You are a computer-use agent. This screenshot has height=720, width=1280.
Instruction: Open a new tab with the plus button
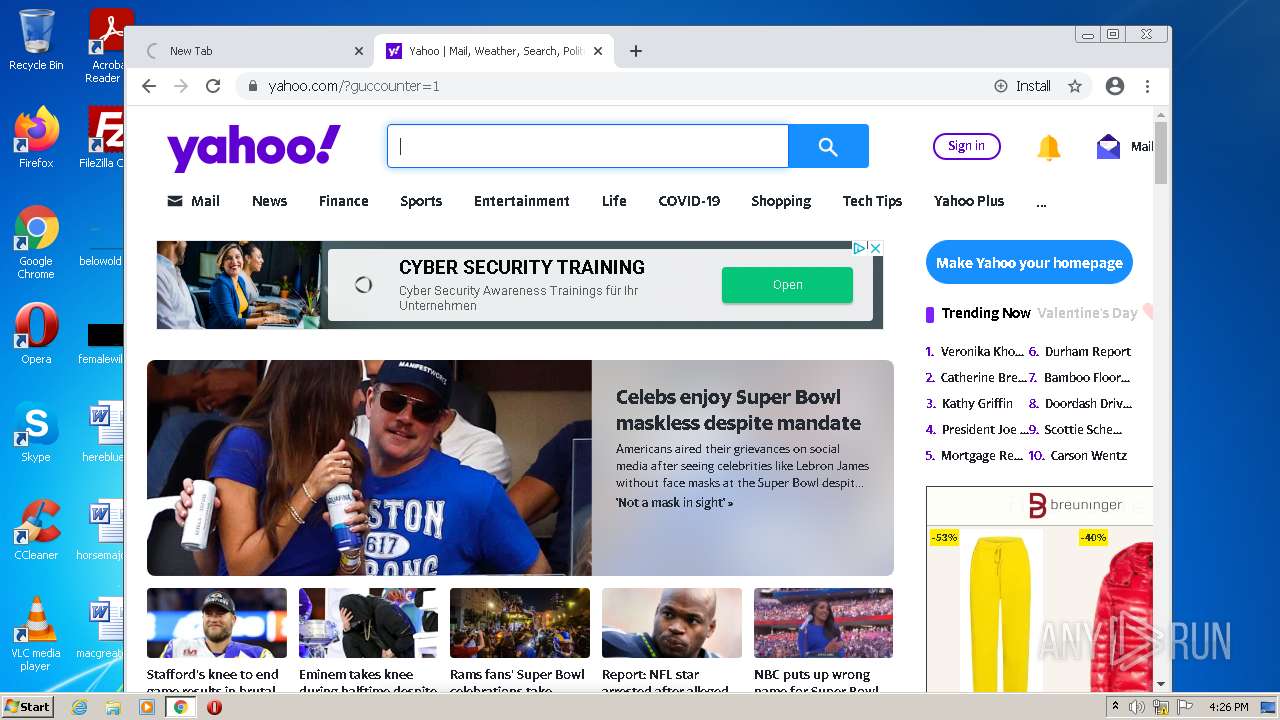click(636, 51)
